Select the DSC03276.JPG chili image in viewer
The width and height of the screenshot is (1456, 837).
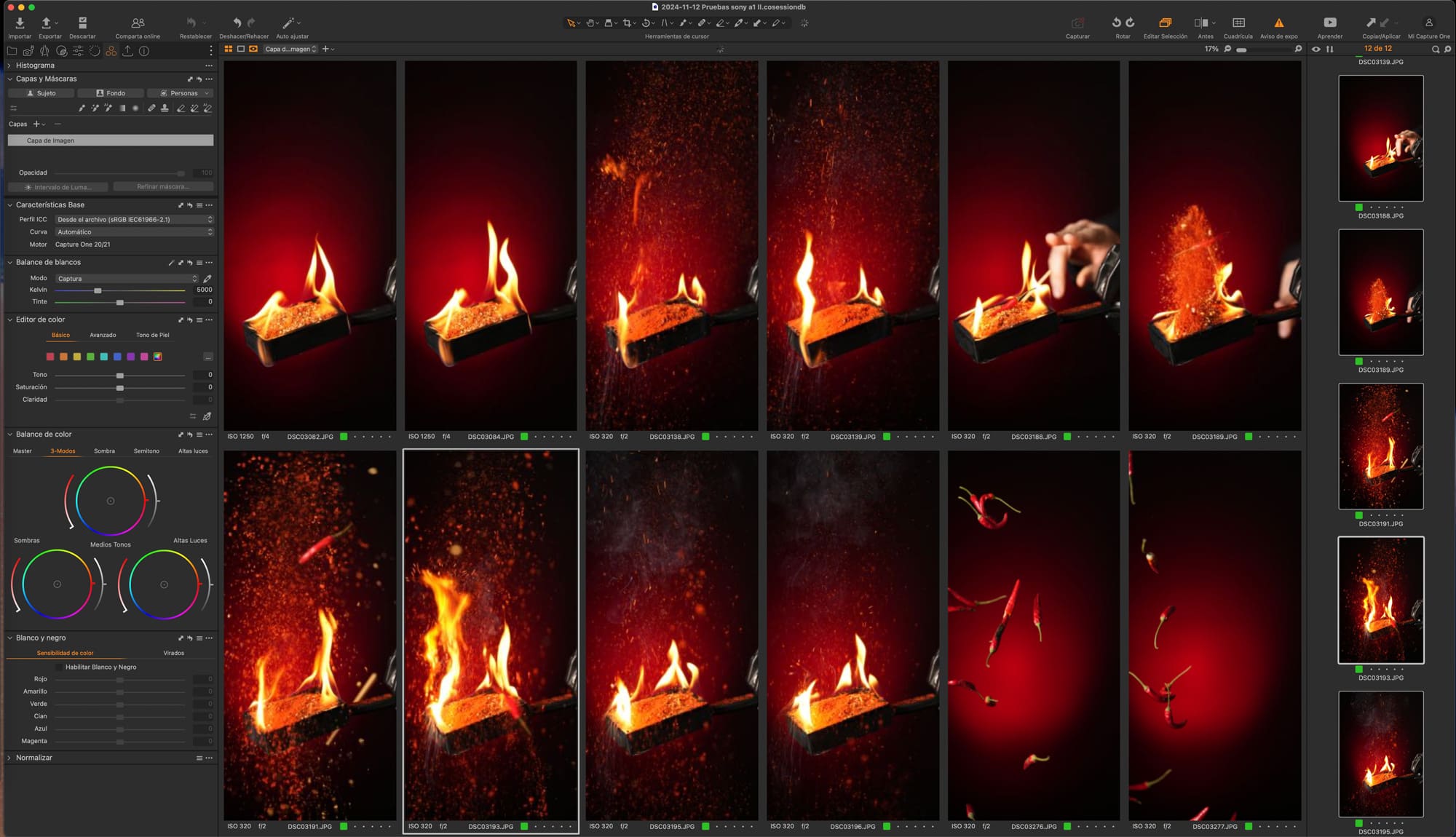[1033, 635]
